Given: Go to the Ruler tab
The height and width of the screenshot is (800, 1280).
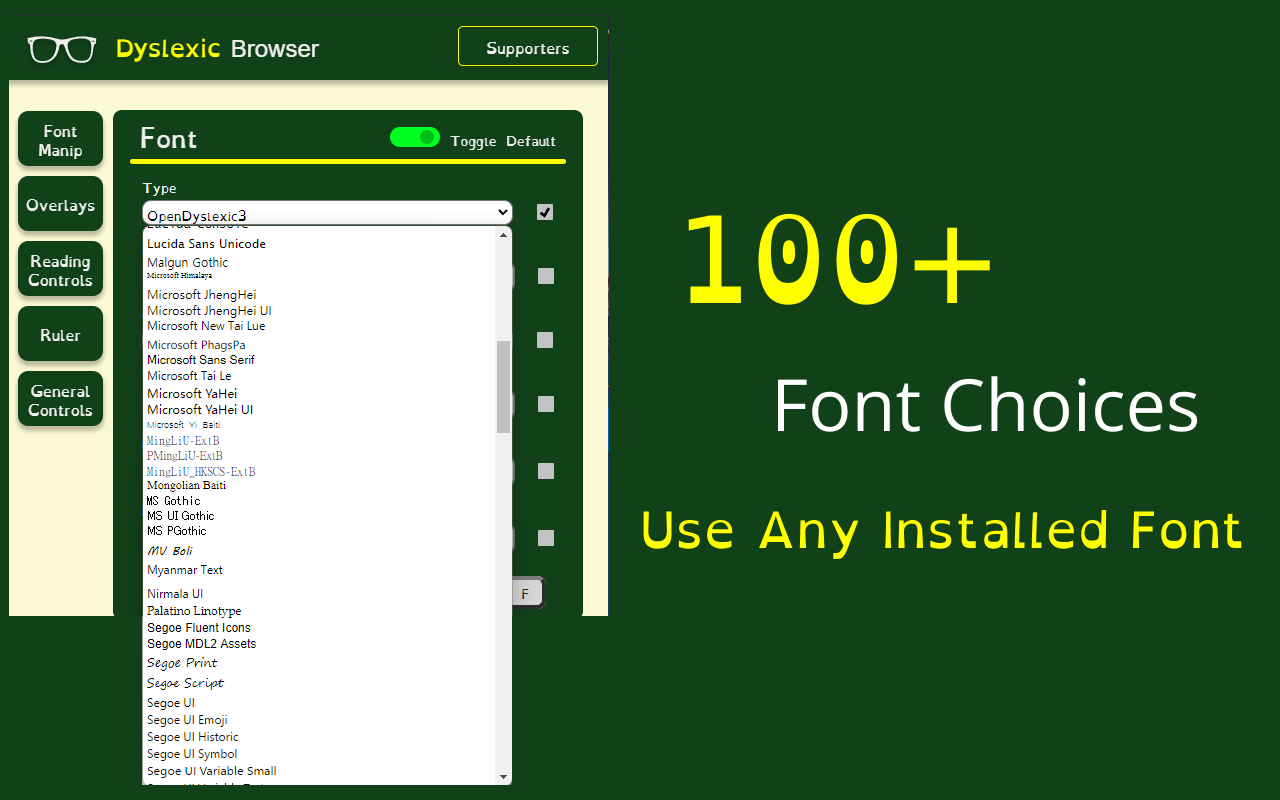Looking at the screenshot, I should pyautogui.click(x=60, y=335).
